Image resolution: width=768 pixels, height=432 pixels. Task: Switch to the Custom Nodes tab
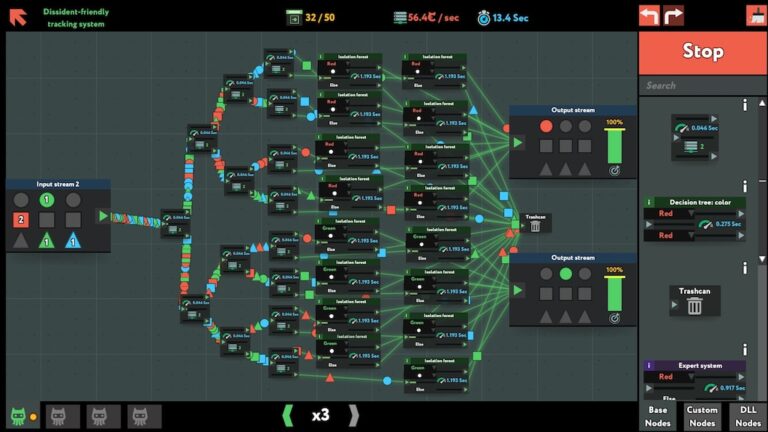click(x=702, y=416)
